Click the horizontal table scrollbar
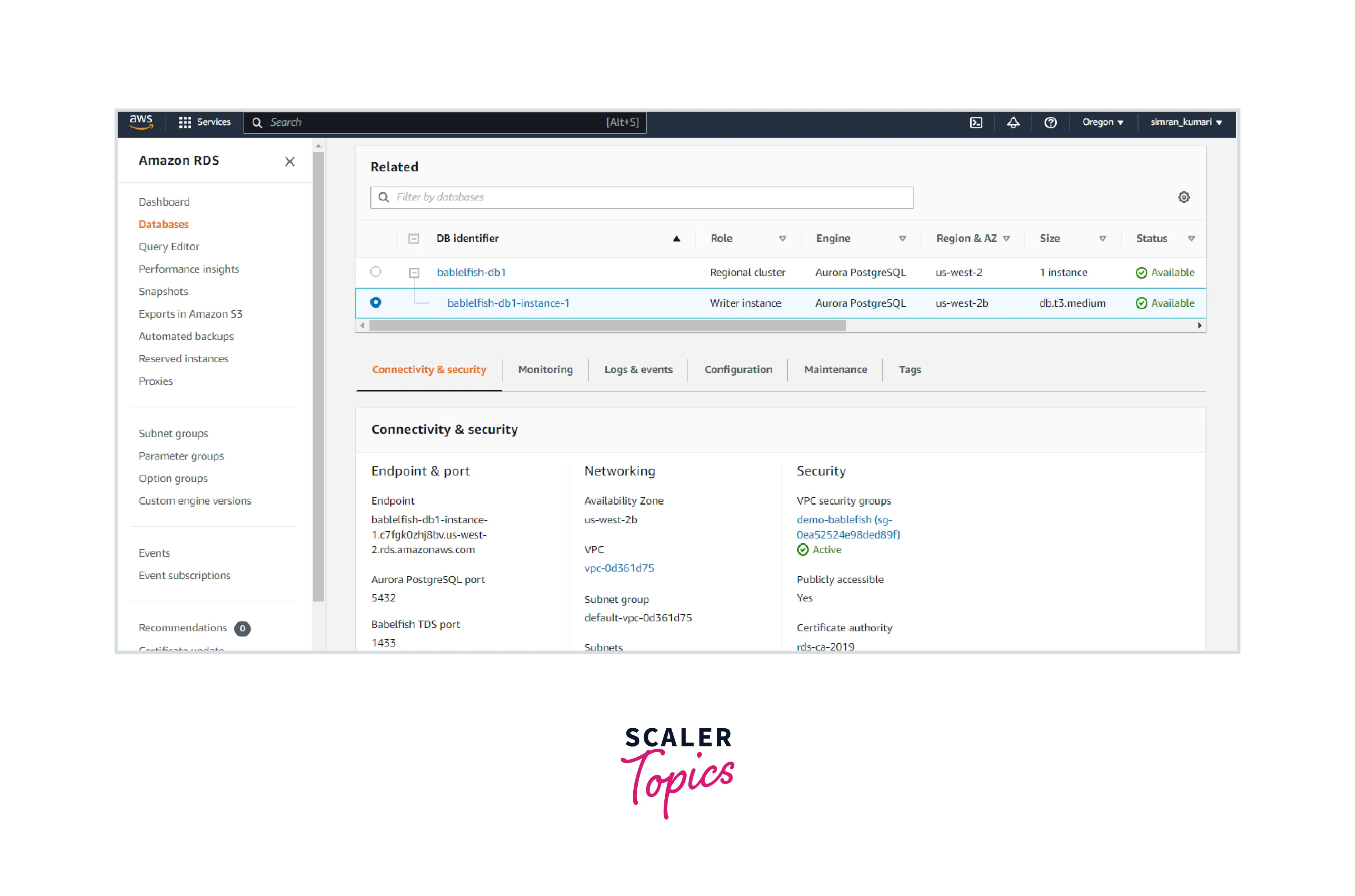Viewport: 1355px width, 896px height. coord(607,326)
